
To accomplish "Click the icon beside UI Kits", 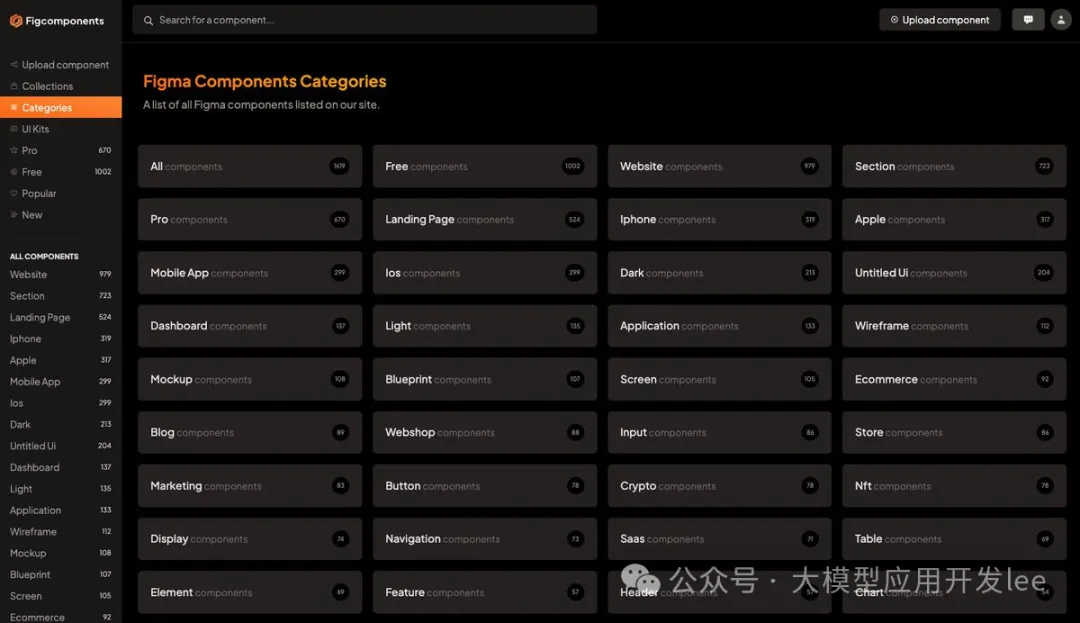I will [14, 129].
